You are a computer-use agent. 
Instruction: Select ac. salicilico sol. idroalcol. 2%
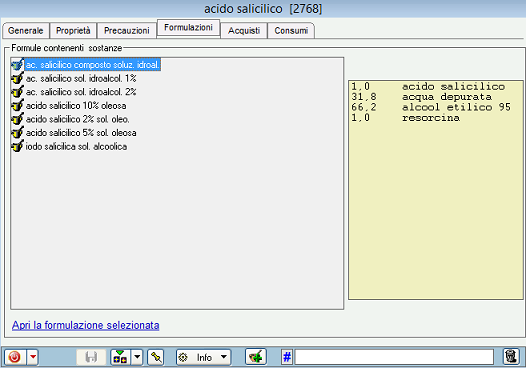(x=81, y=92)
